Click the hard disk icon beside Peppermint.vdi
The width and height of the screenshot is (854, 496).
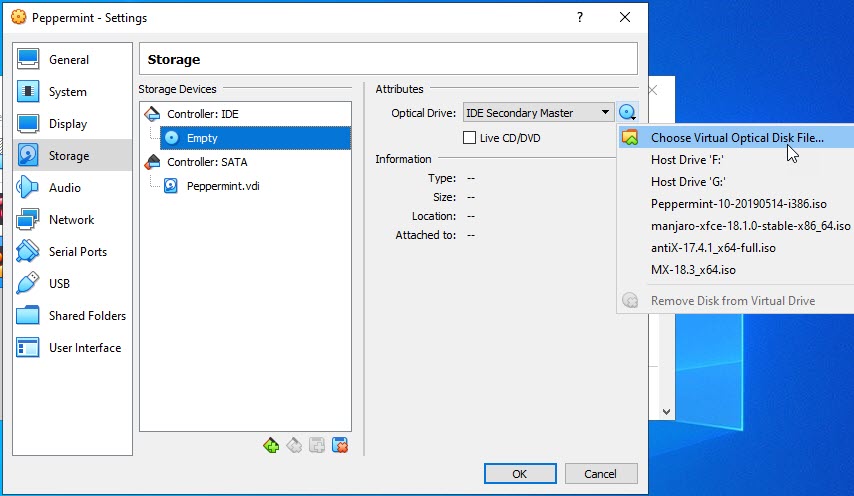(x=170, y=186)
